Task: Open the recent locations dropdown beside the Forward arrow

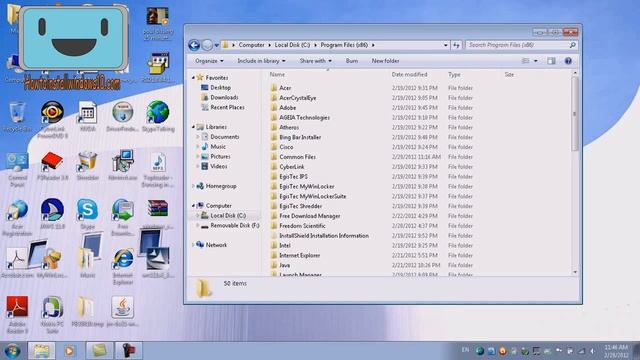Action: [217, 45]
